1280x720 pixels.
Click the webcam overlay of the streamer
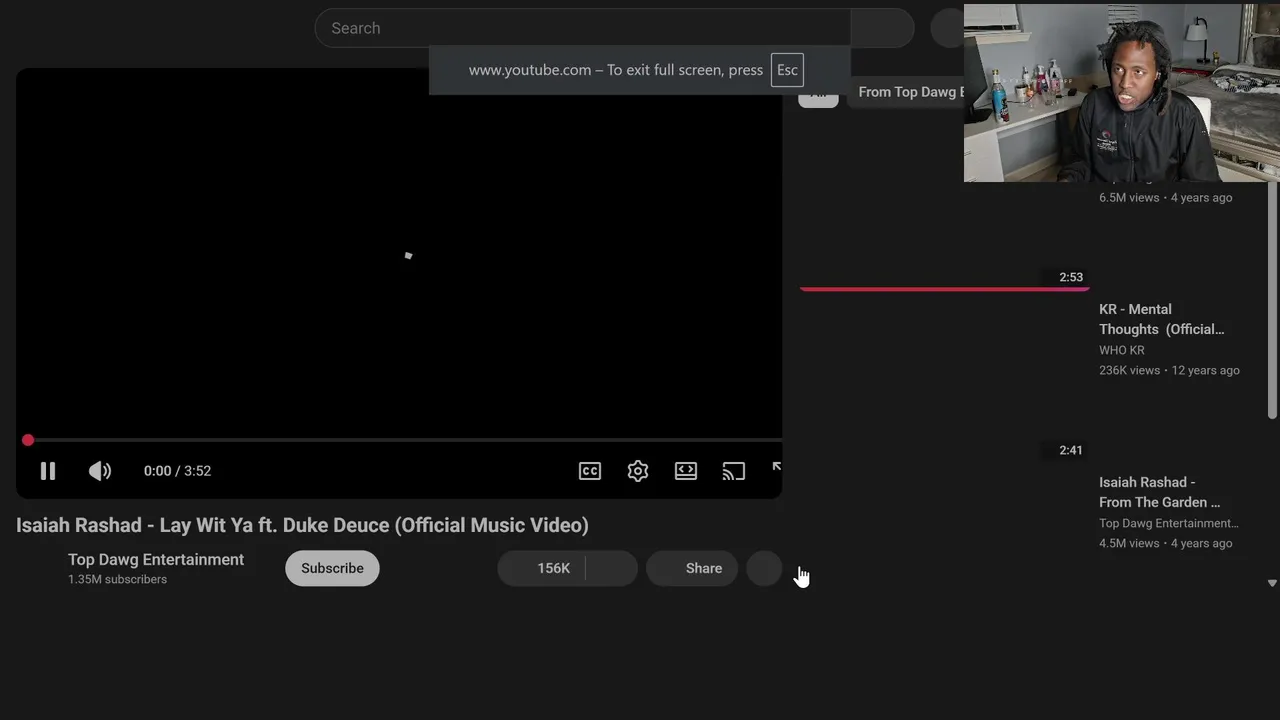[1121, 93]
